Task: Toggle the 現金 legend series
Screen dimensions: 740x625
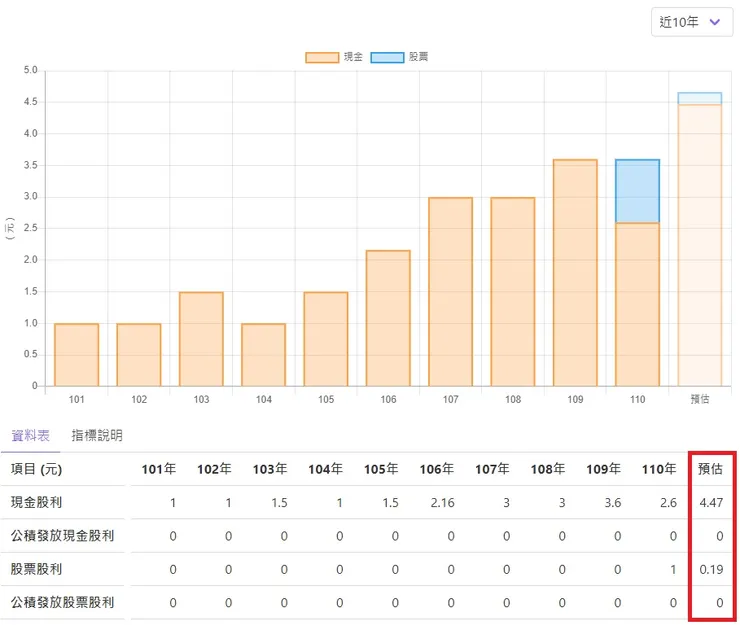Action: tap(334, 57)
